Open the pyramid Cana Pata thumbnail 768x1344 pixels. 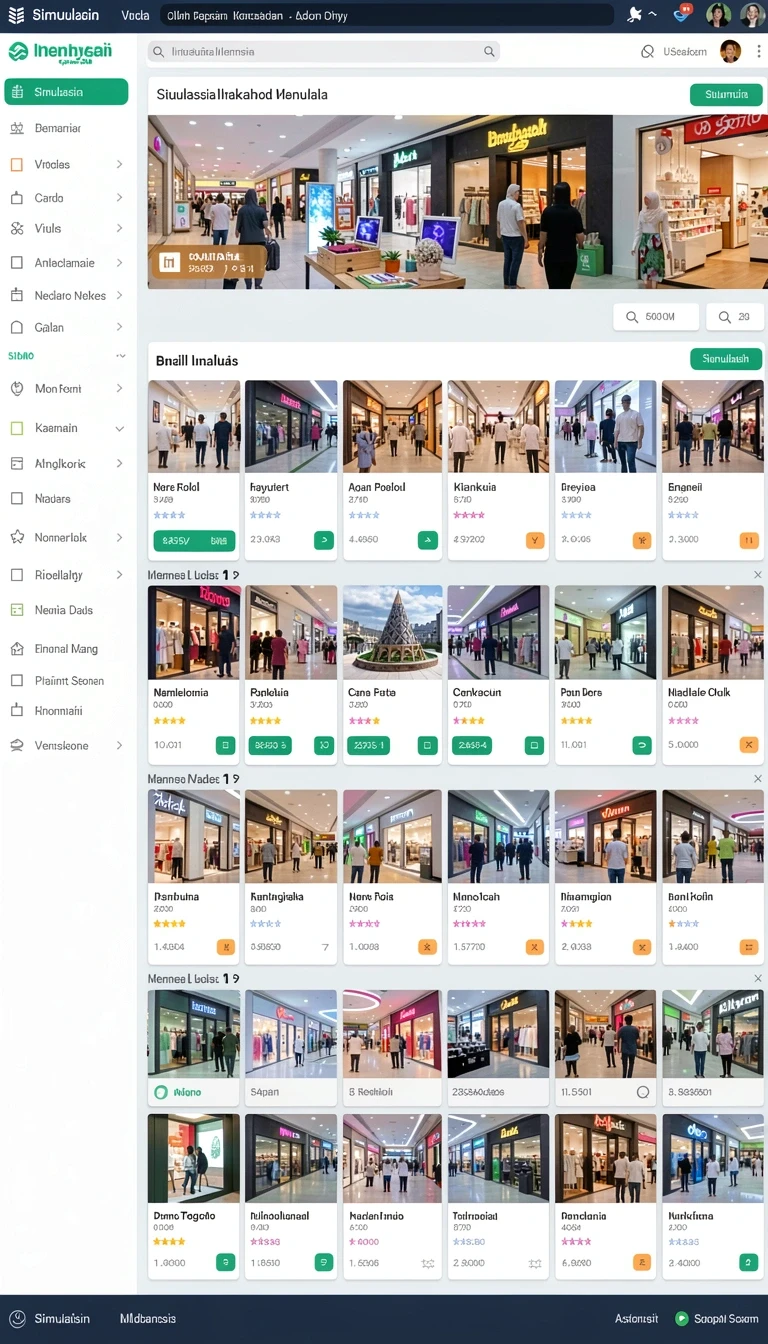[x=392, y=632]
